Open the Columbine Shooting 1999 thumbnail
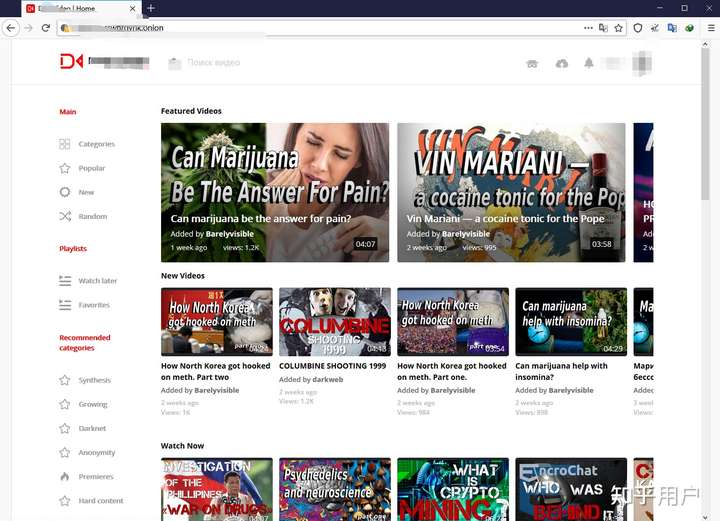 335,322
